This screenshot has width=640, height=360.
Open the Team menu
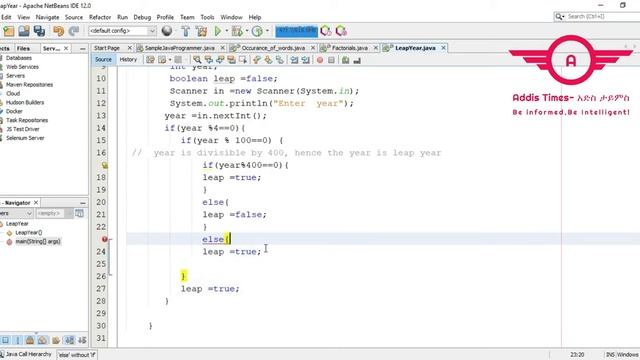point(187,17)
